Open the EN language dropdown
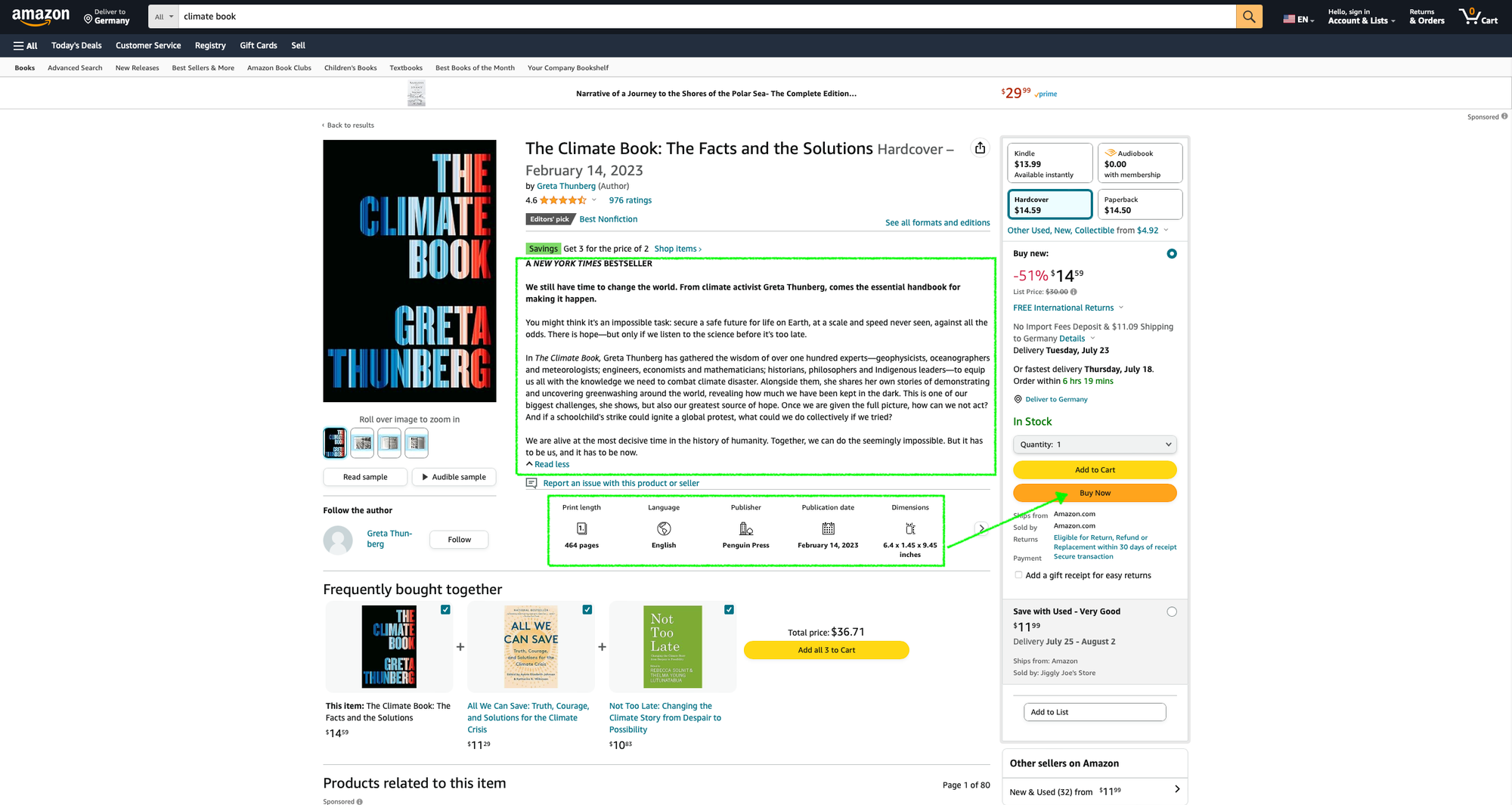This screenshot has width=1512, height=805. (x=1299, y=20)
